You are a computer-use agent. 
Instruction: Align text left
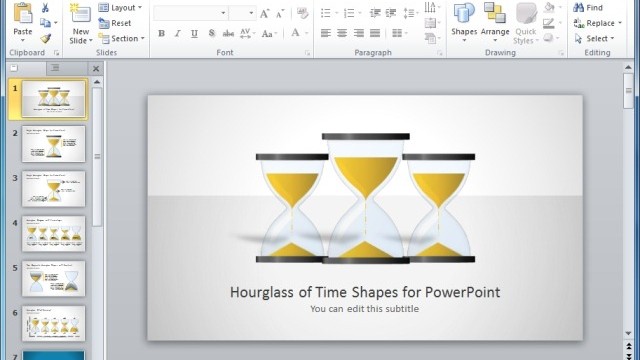point(326,33)
